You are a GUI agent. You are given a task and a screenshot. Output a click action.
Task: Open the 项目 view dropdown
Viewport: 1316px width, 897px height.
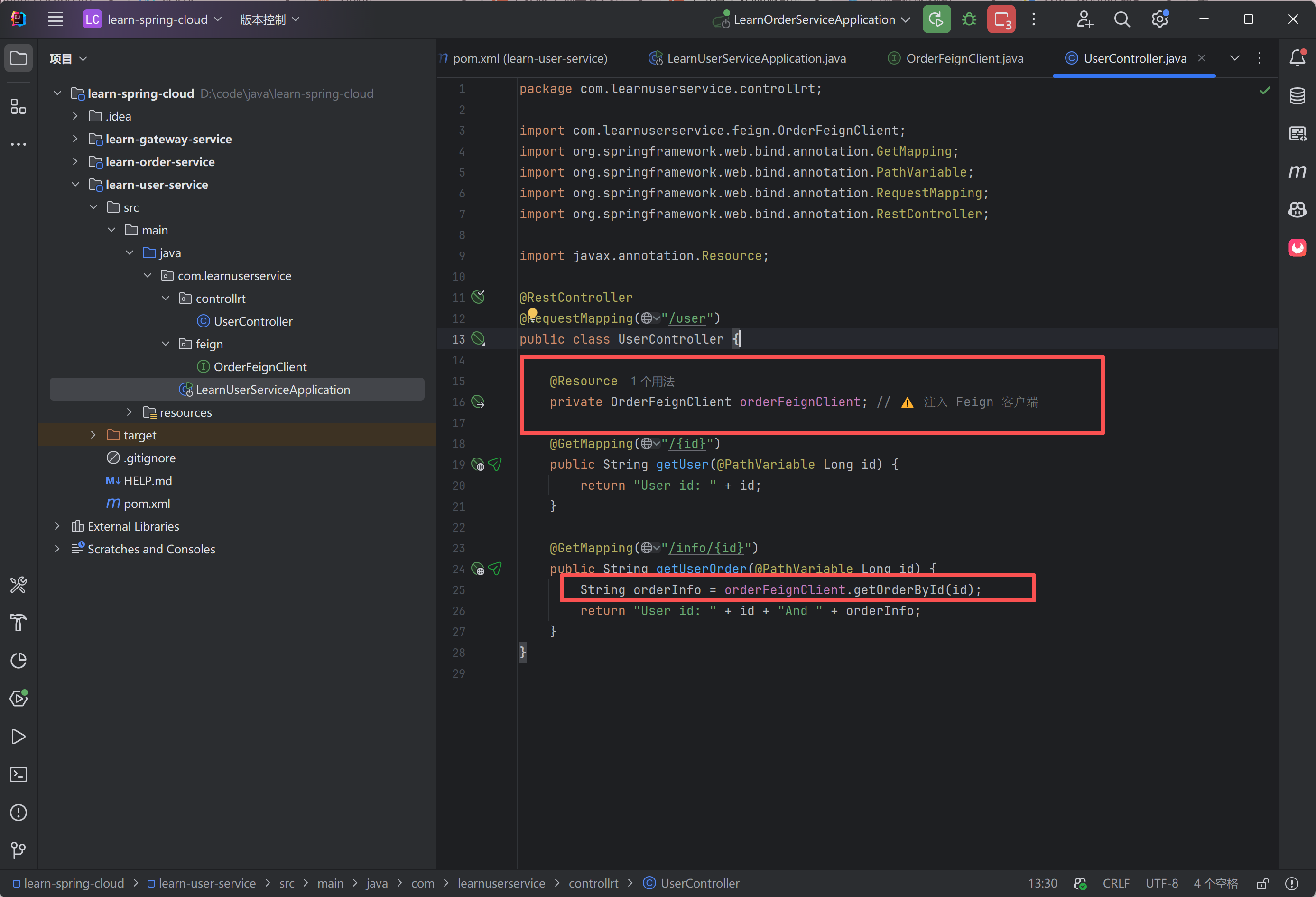[x=68, y=58]
